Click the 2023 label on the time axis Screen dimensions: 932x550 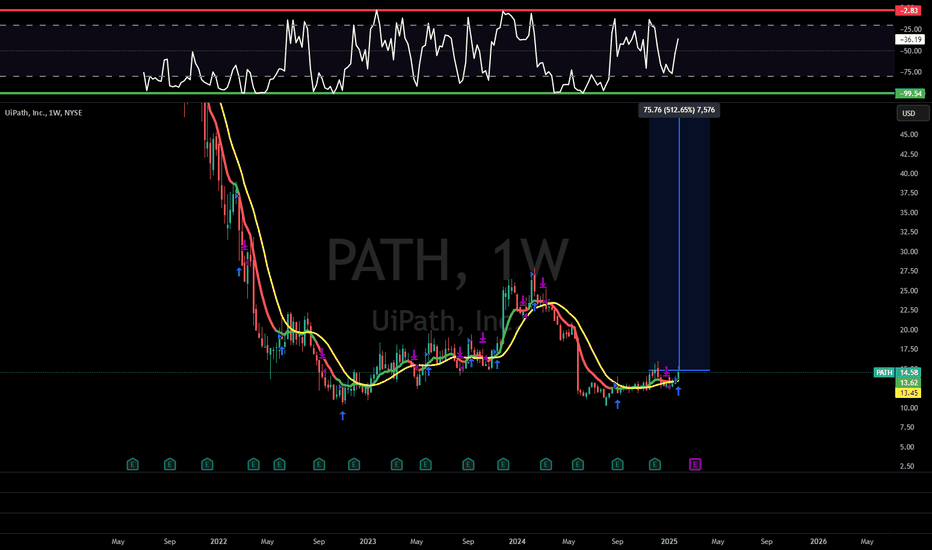[x=368, y=542]
